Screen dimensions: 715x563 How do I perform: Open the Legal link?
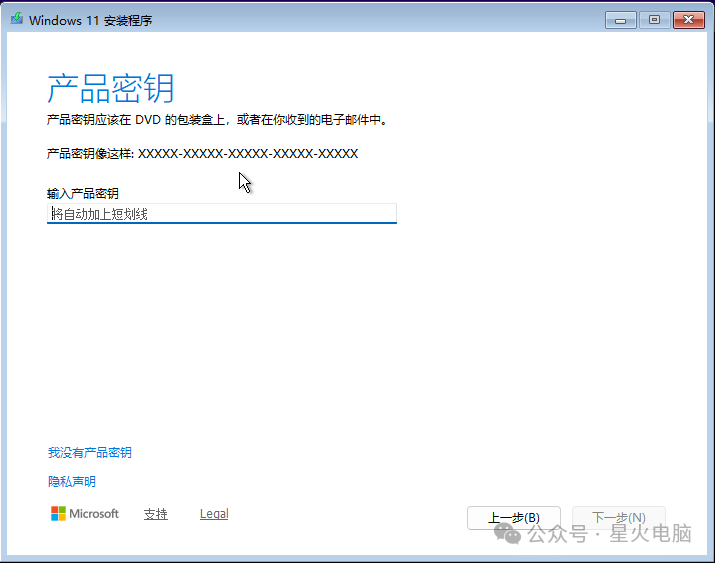pos(214,514)
